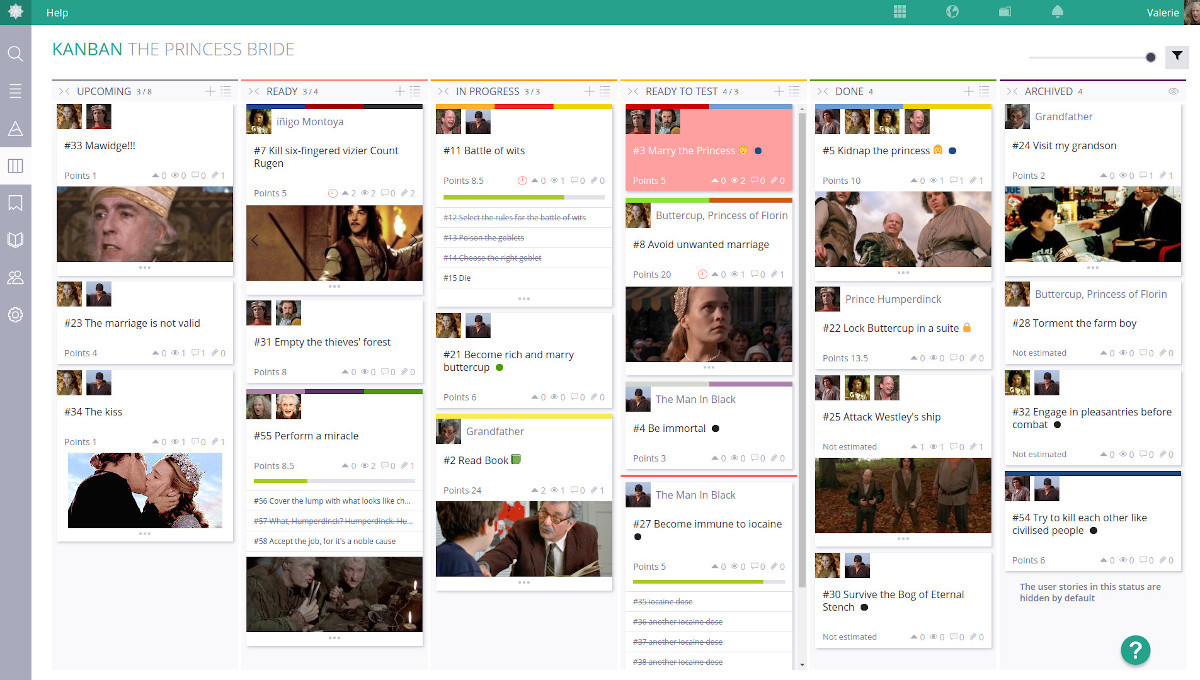Add a new story to UPCOMING column

click(210, 91)
